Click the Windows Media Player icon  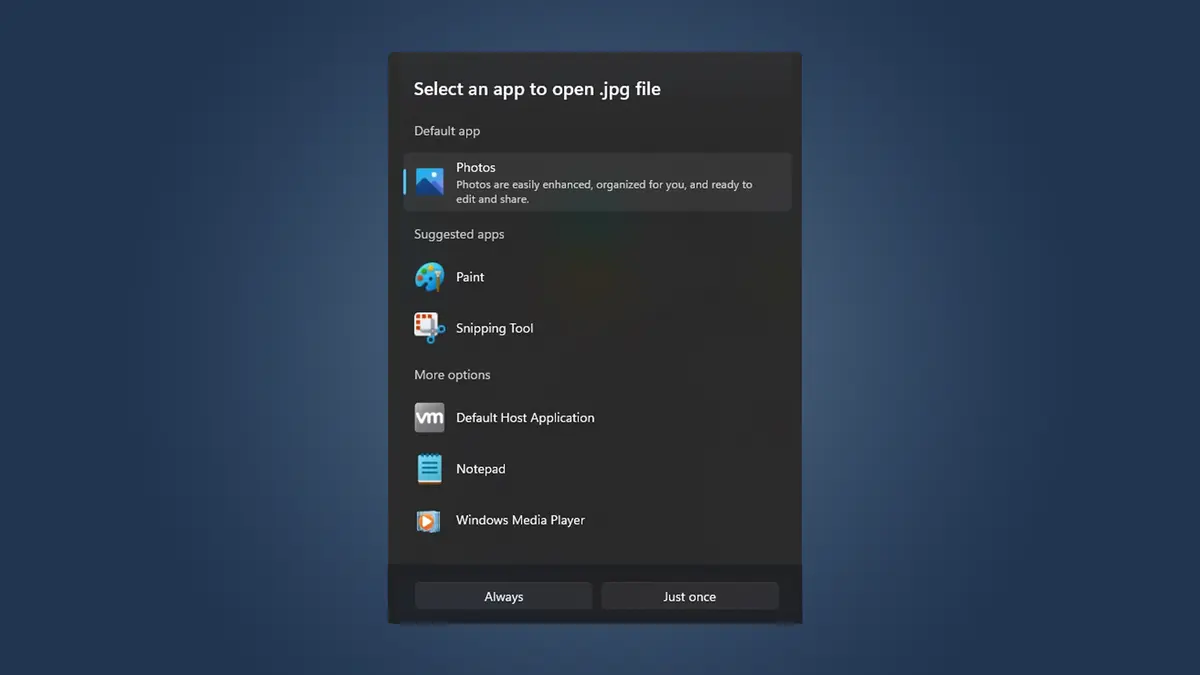429,521
